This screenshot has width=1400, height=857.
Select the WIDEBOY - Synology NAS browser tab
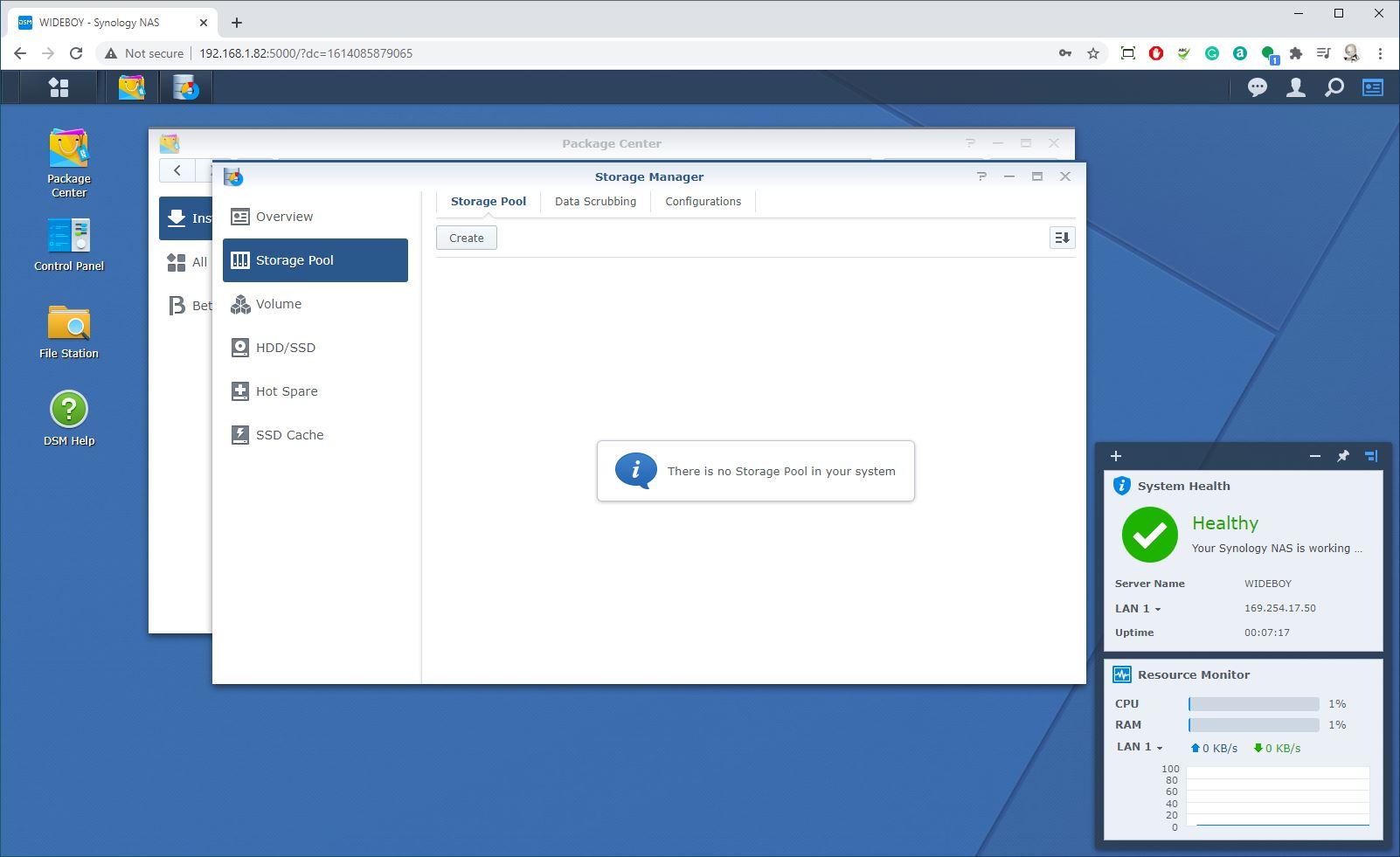[x=114, y=23]
